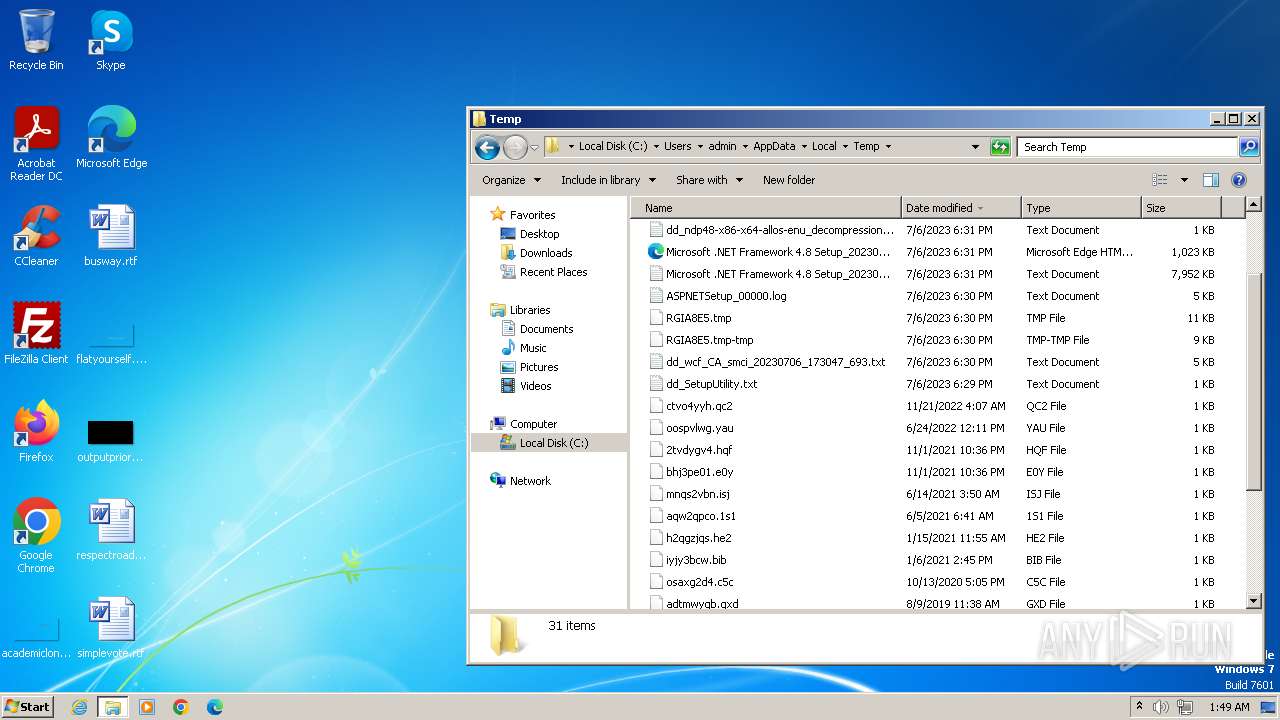The width and height of the screenshot is (1280, 720).
Task: Launch Edge from the taskbar
Action: pos(214,707)
